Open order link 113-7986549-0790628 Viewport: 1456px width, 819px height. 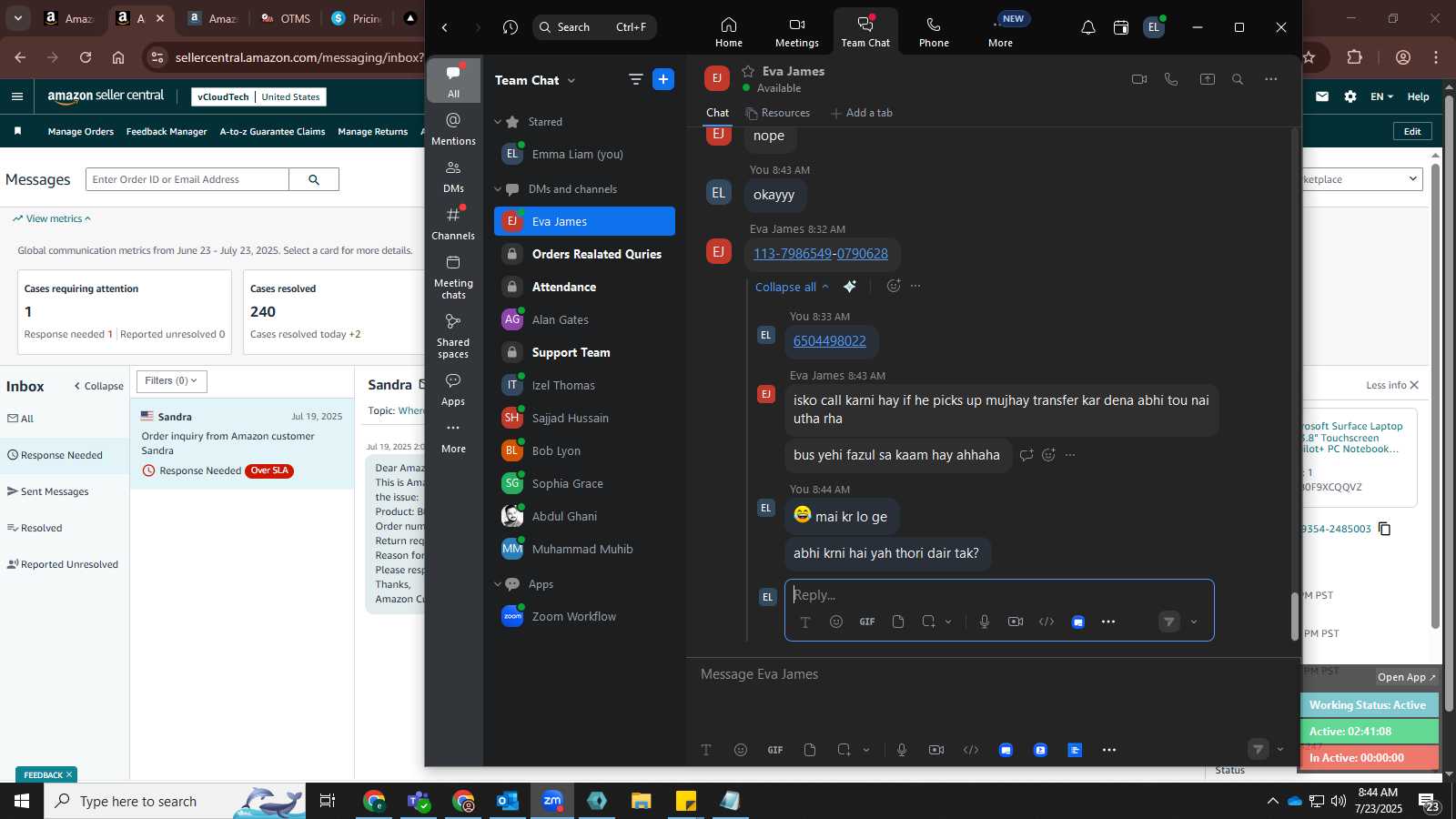pyautogui.click(x=821, y=254)
